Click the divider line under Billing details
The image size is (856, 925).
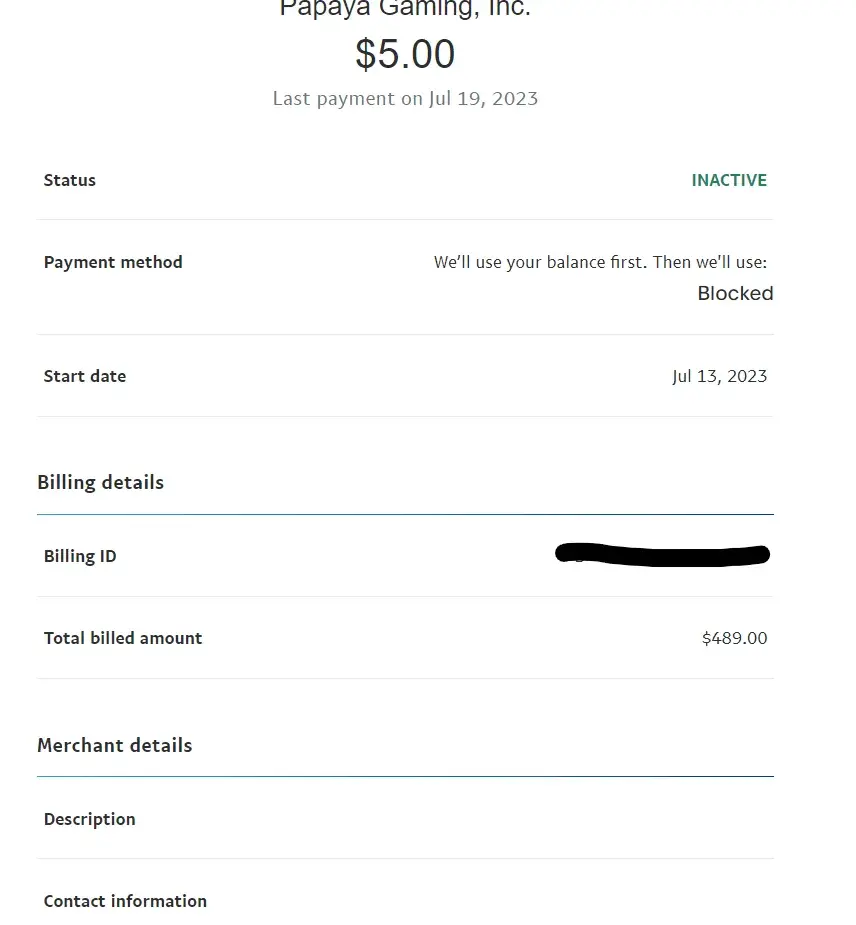pyautogui.click(x=405, y=515)
